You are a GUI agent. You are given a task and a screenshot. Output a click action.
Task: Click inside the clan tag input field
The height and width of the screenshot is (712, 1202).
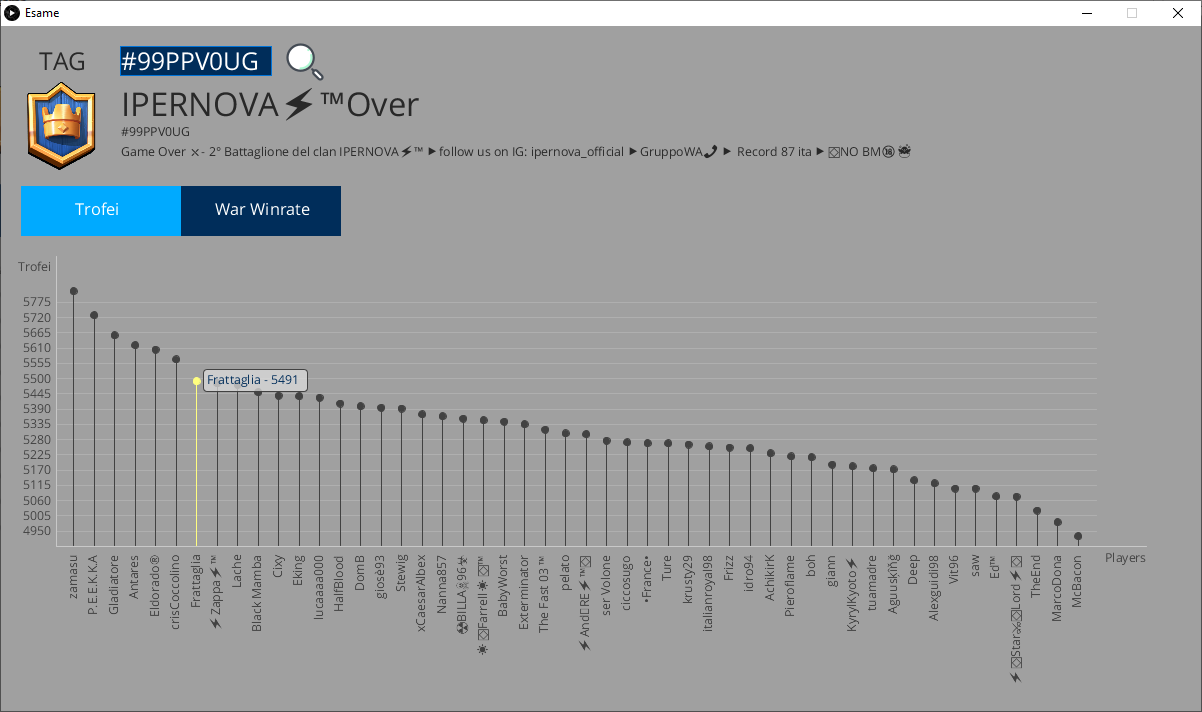(x=196, y=61)
